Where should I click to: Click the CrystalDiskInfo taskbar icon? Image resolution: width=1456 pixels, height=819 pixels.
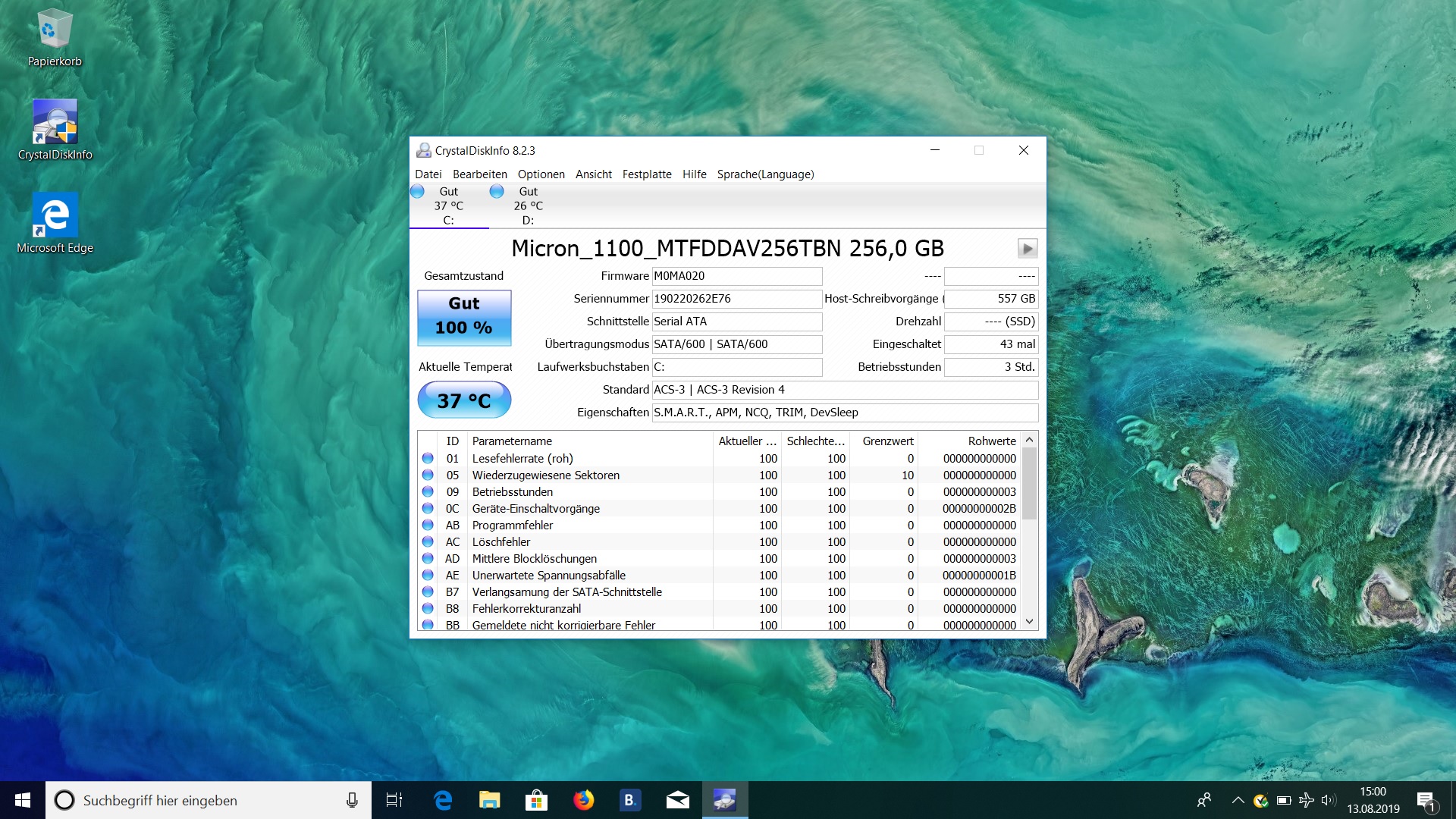pos(724,800)
